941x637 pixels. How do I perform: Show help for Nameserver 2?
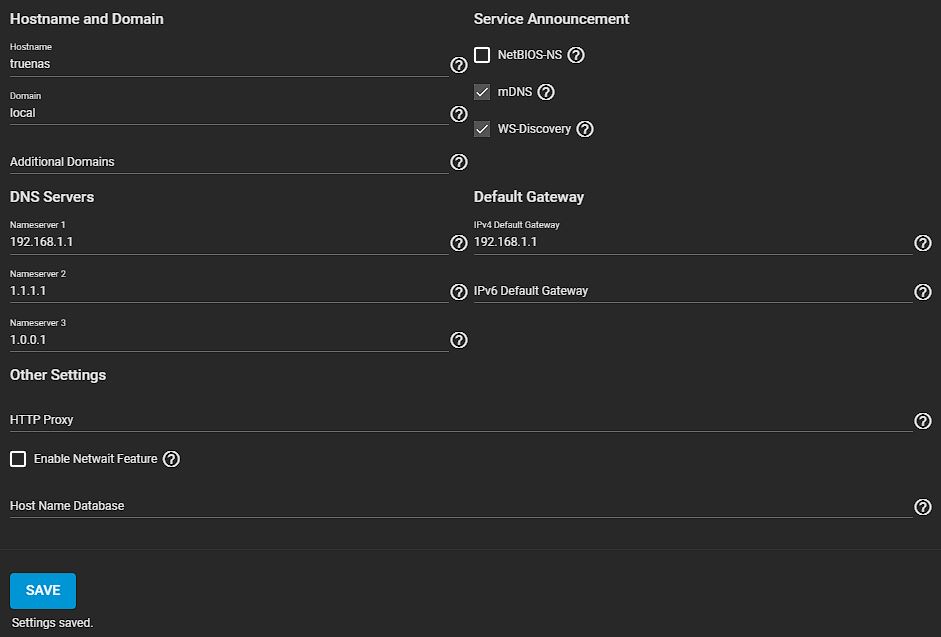click(x=458, y=292)
